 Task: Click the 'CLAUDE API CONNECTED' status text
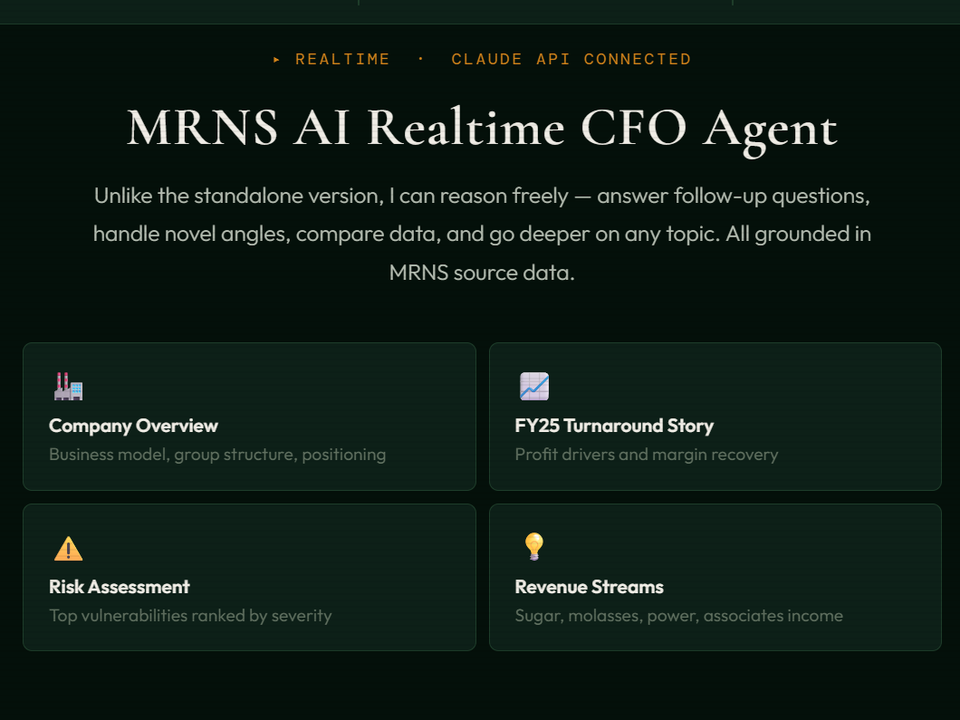pyautogui.click(x=571, y=59)
